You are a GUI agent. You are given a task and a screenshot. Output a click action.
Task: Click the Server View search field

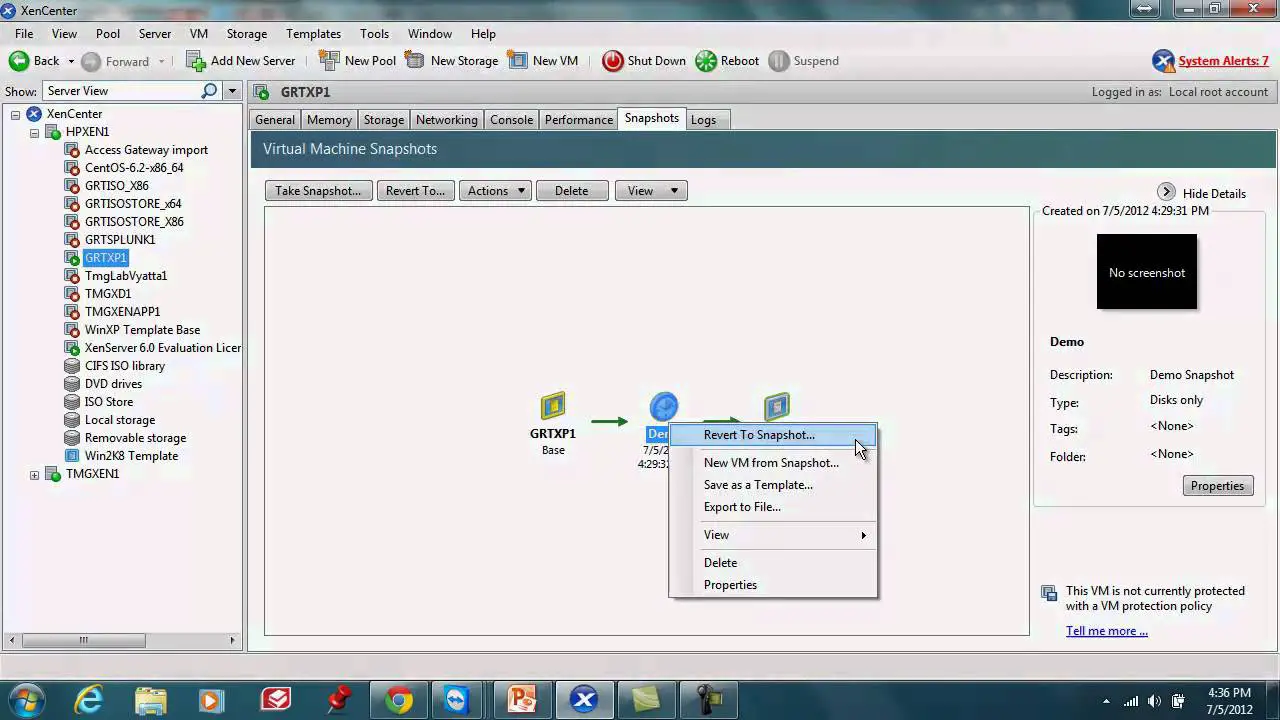(120, 91)
